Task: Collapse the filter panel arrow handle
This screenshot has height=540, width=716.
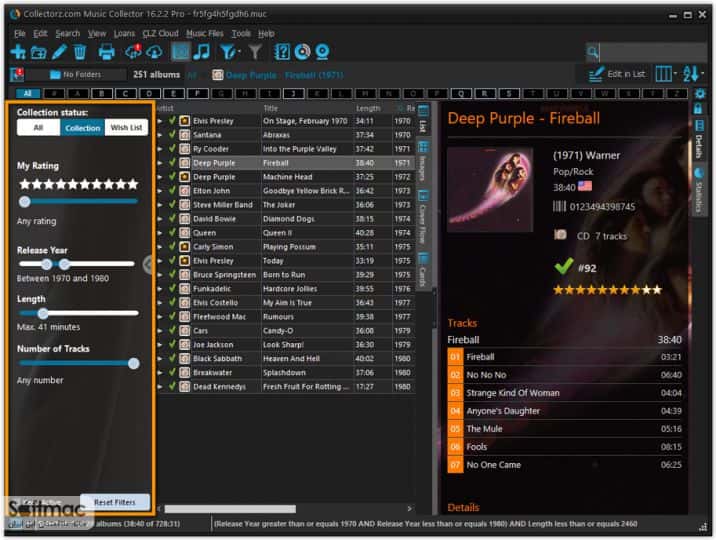Action: [147, 264]
